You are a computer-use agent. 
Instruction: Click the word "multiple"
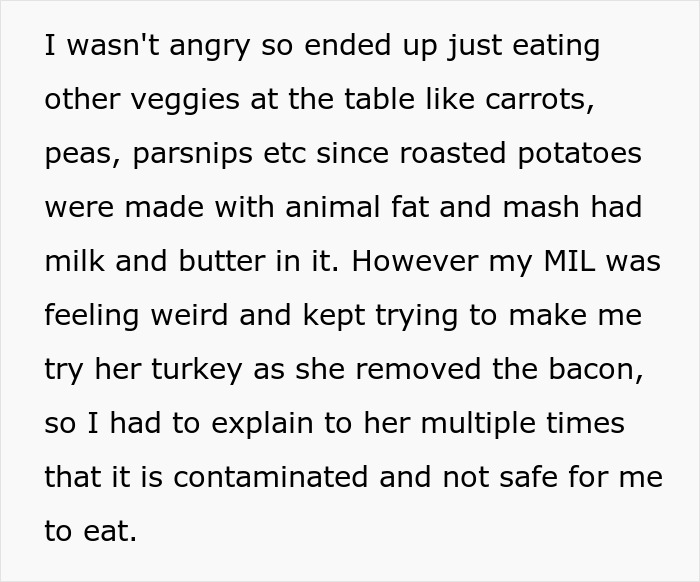click(x=472, y=424)
